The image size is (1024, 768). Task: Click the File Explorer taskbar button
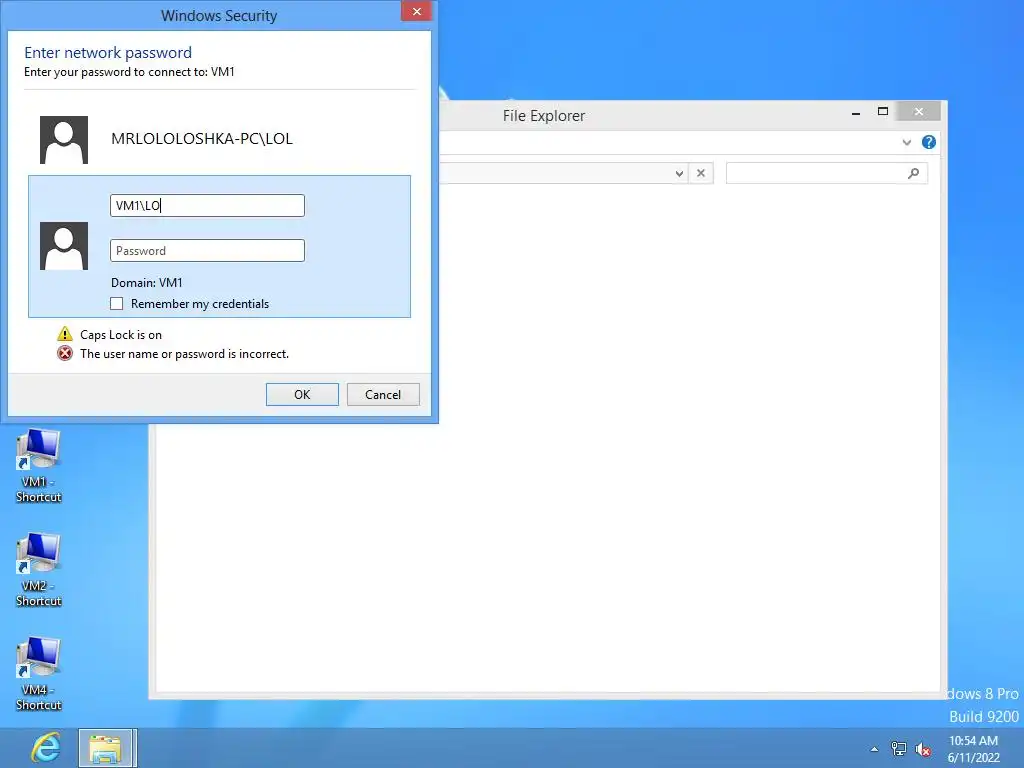coord(107,748)
